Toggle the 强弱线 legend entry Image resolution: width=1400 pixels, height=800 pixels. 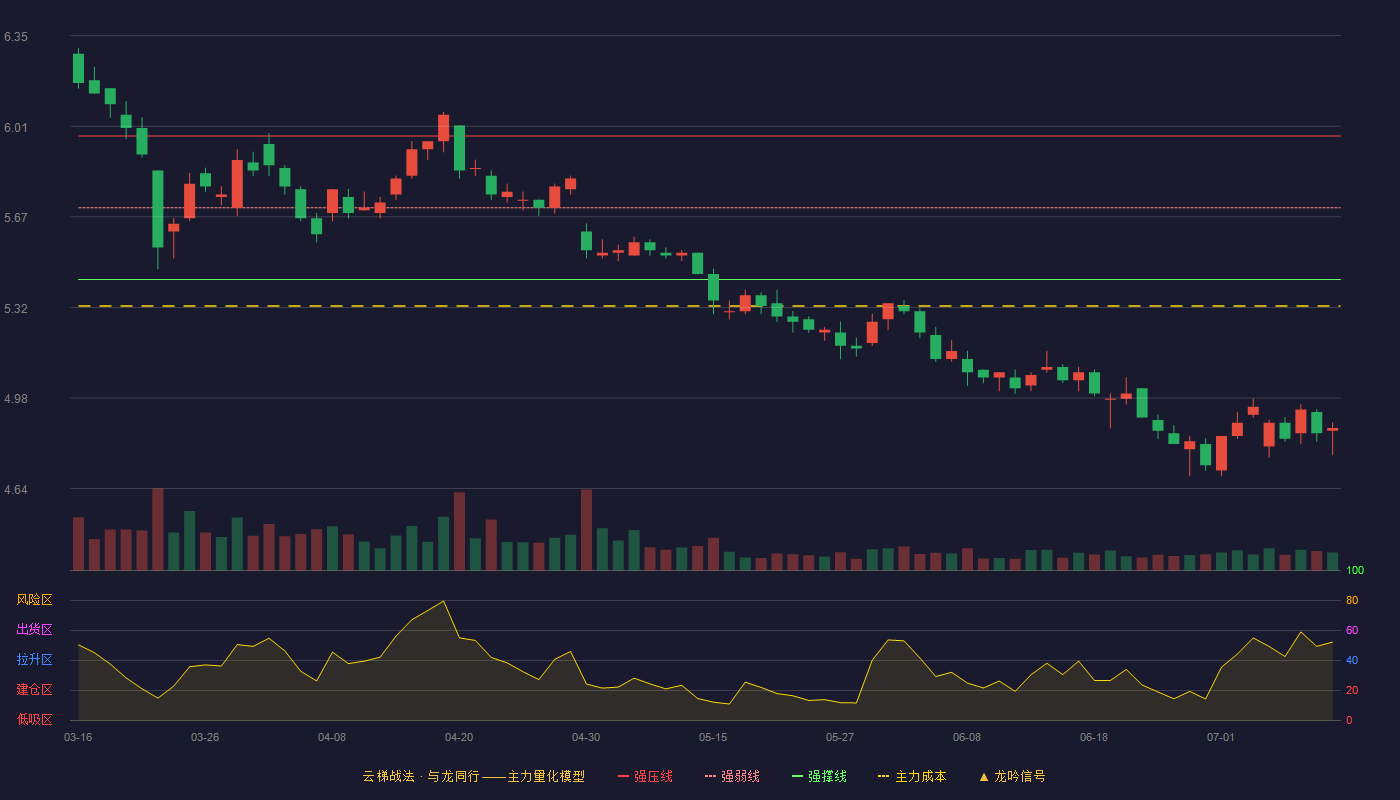tap(732, 776)
